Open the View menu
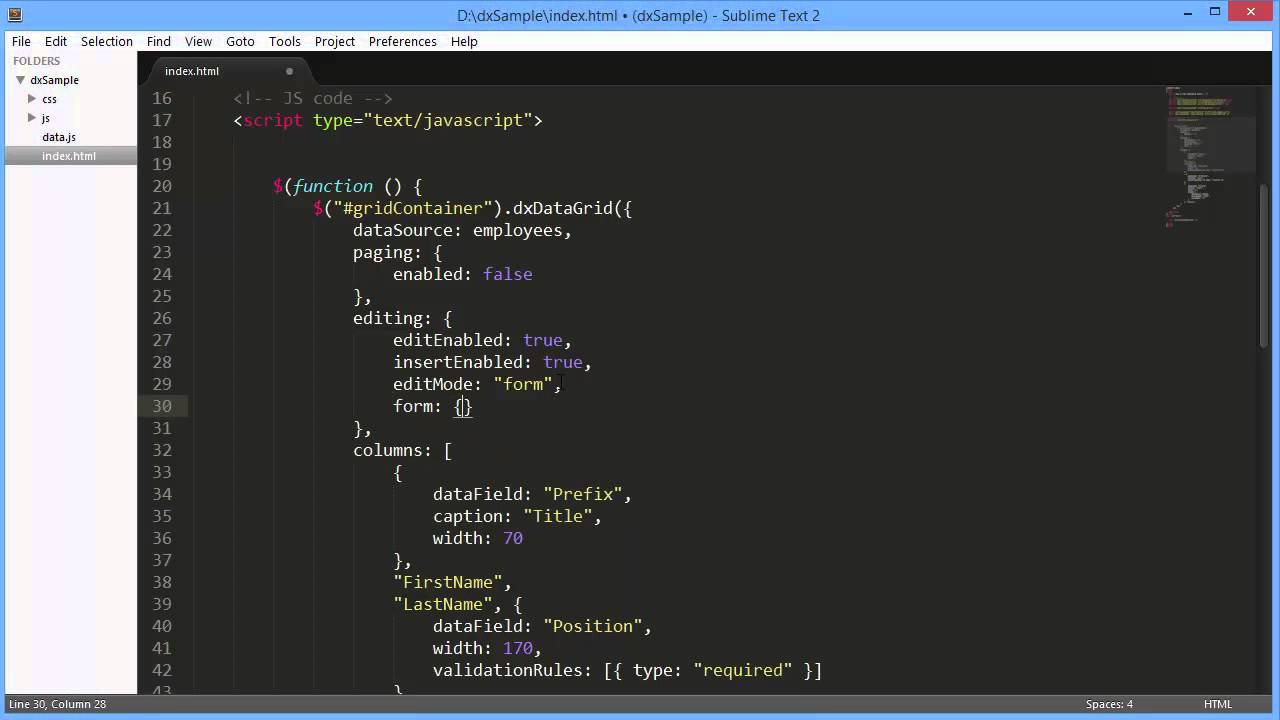 tap(198, 41)
